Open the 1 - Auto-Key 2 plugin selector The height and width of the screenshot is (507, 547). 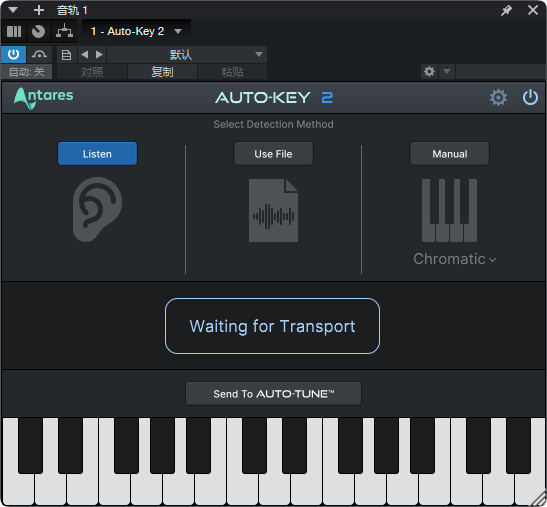[x=136, y=31]
